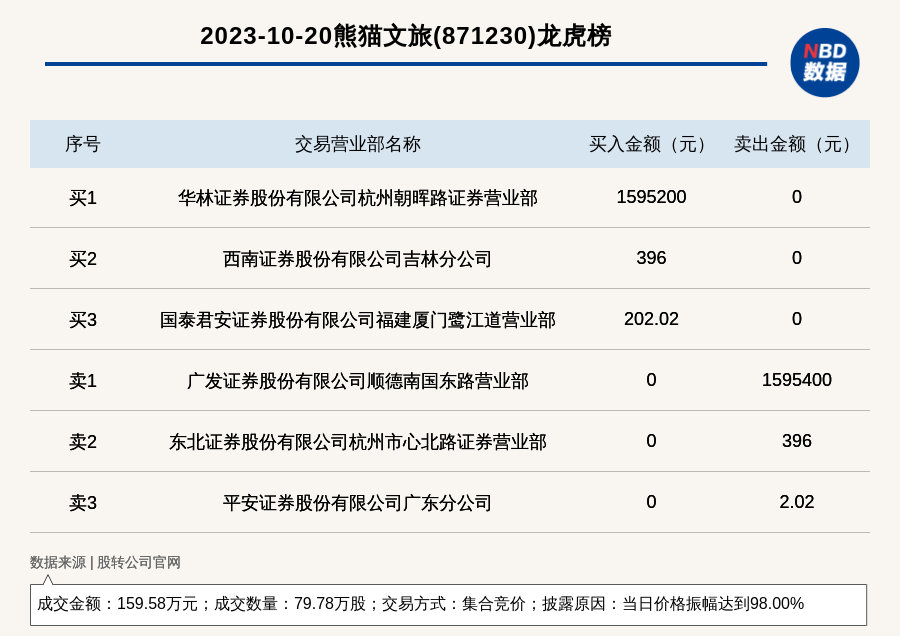Image resolution: width=900 pixels, height=636 pixels.
Task: Click 平安证券股份有限公司广东分公司
Action: click(358, 503)
